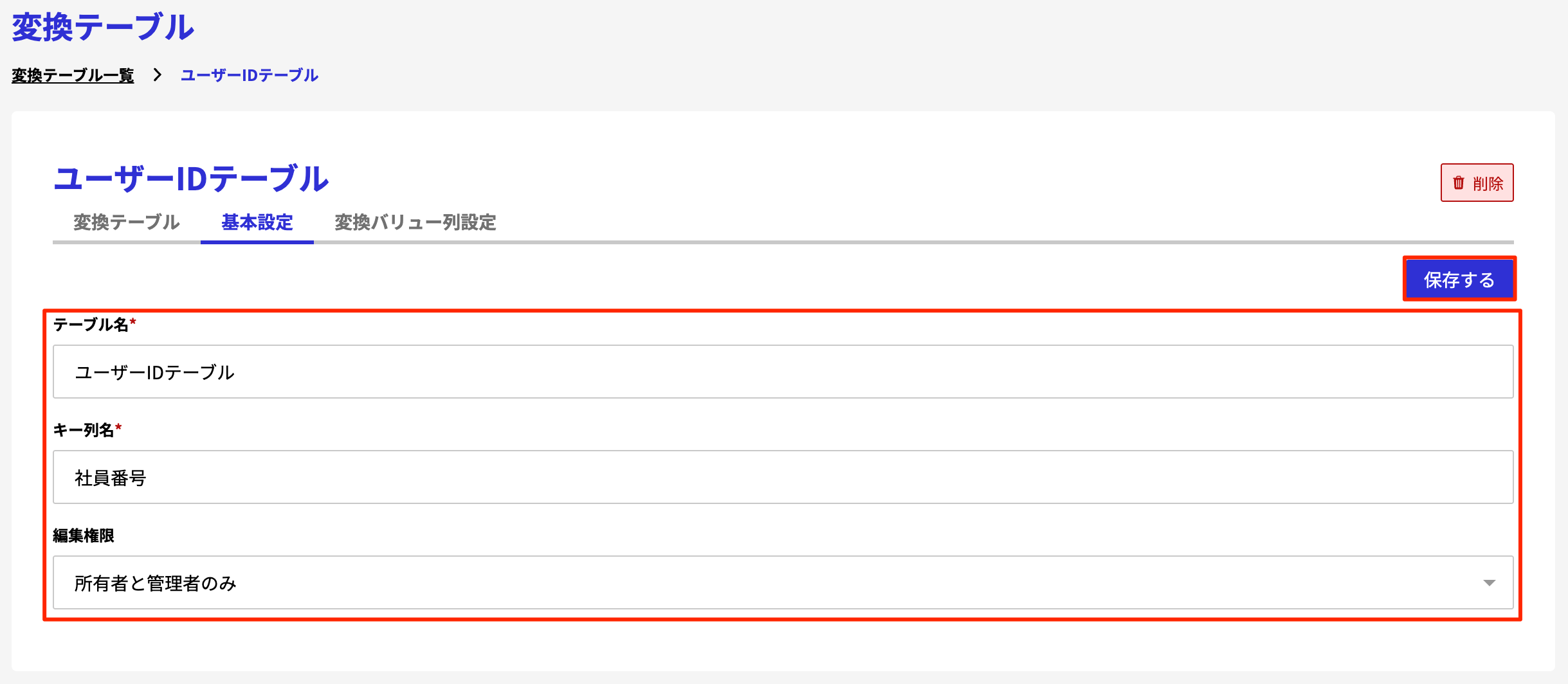
Task: Click the 変換テーブル page title
Action: point(103,28)
